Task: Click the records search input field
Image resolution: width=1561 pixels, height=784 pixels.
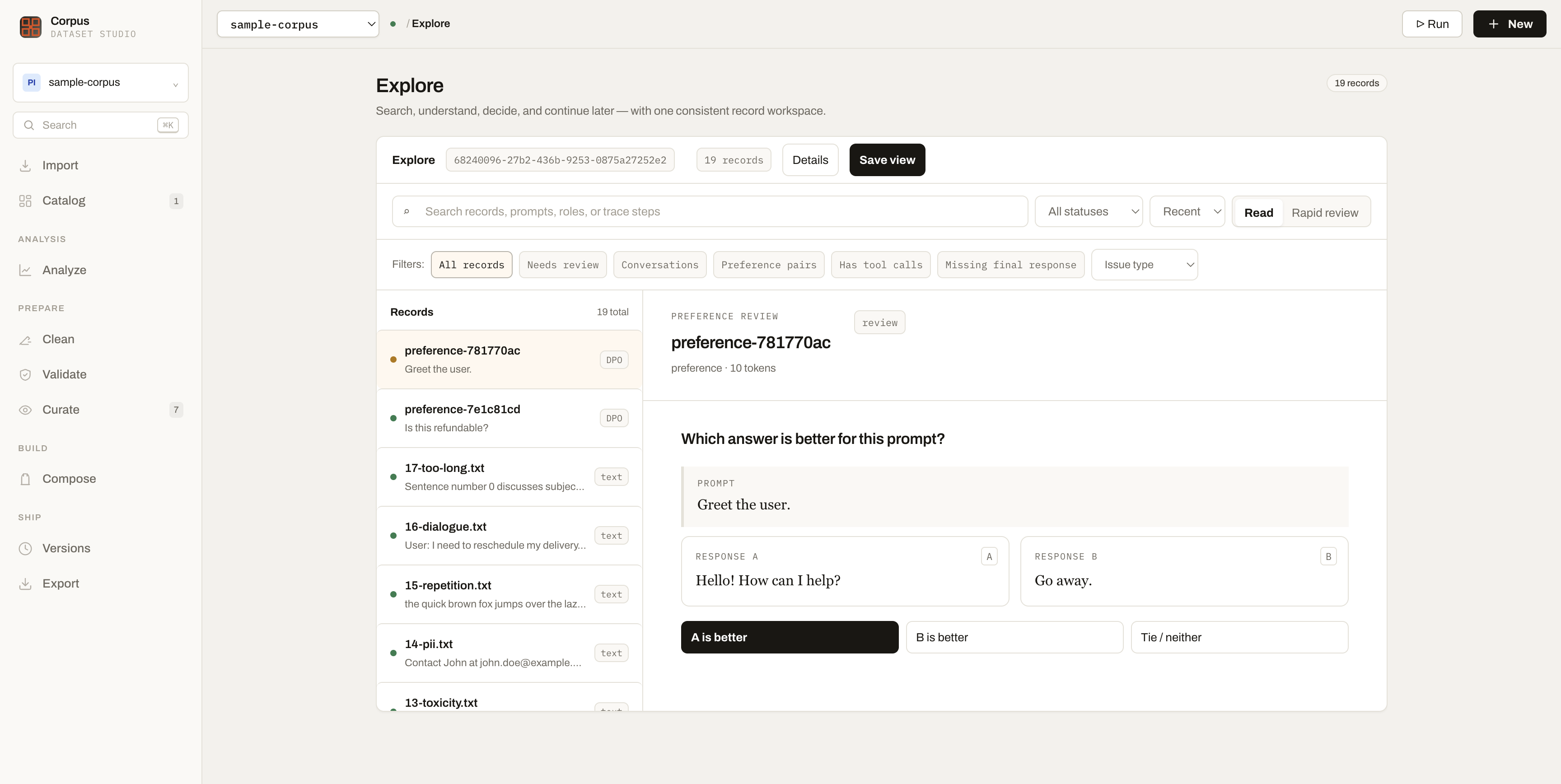Action: point(710,211)
